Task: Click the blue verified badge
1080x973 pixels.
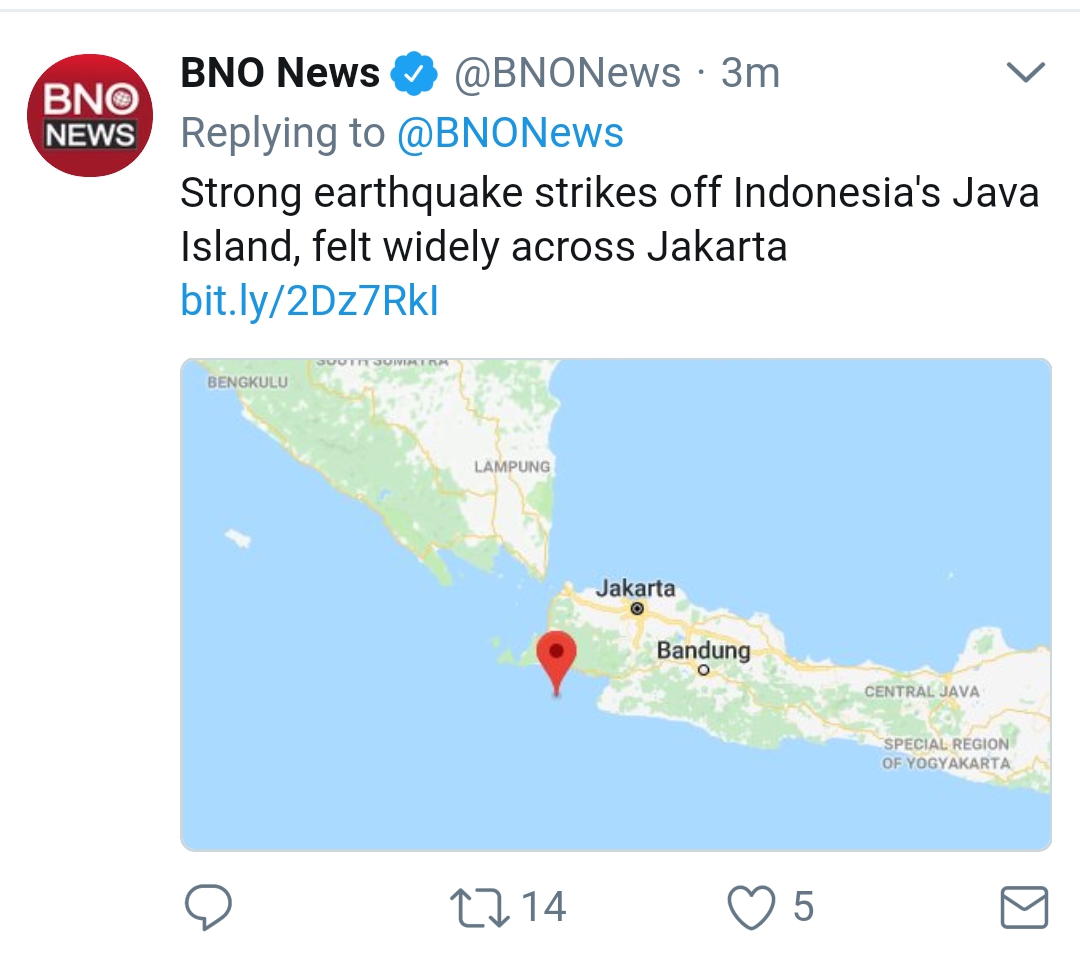Action: 415,74
